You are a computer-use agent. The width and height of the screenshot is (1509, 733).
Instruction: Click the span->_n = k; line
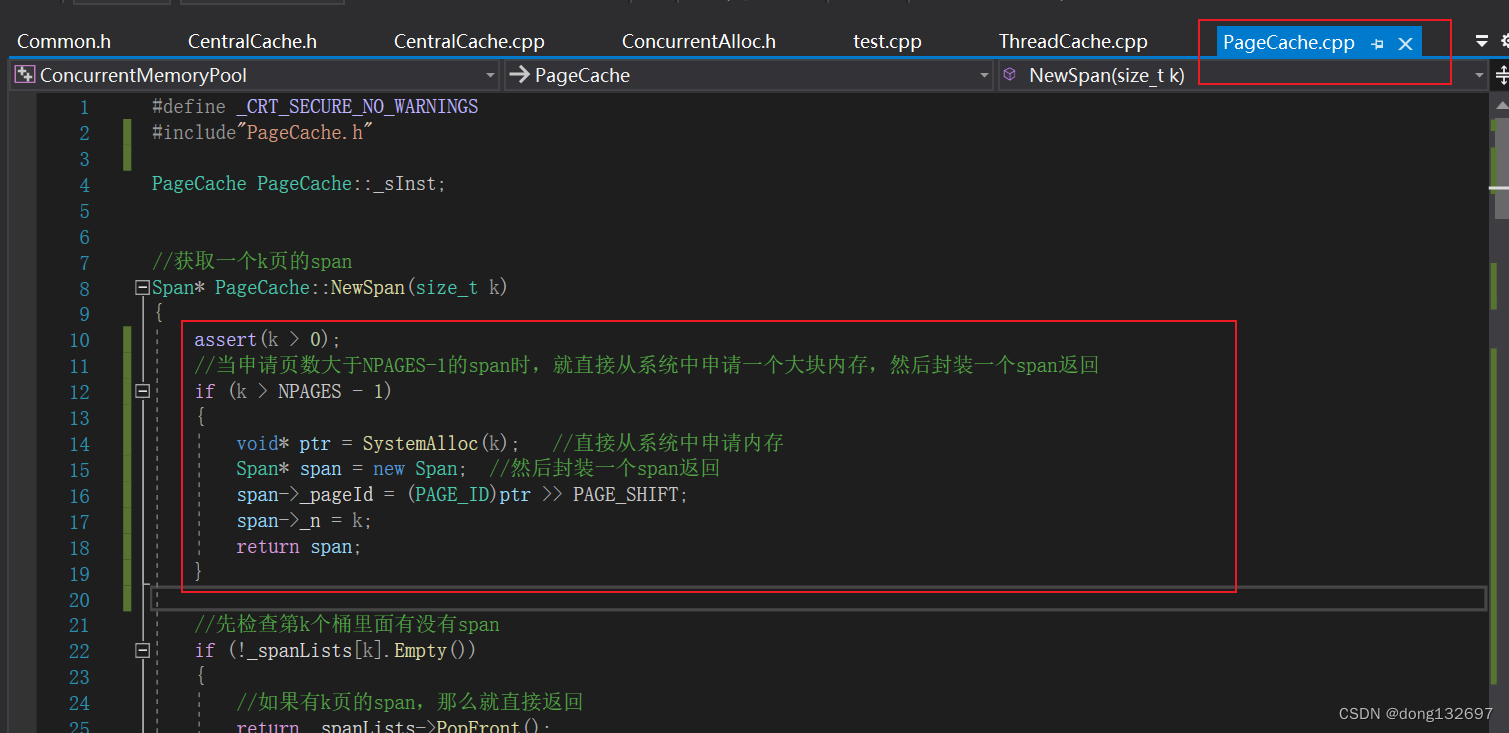pyautogui.click(x=304, y=522)
